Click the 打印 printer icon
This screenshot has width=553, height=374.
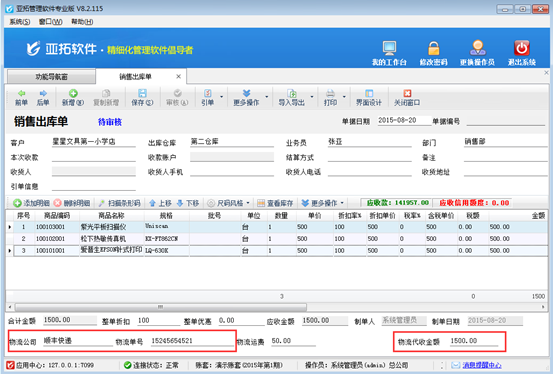[330, 94]
